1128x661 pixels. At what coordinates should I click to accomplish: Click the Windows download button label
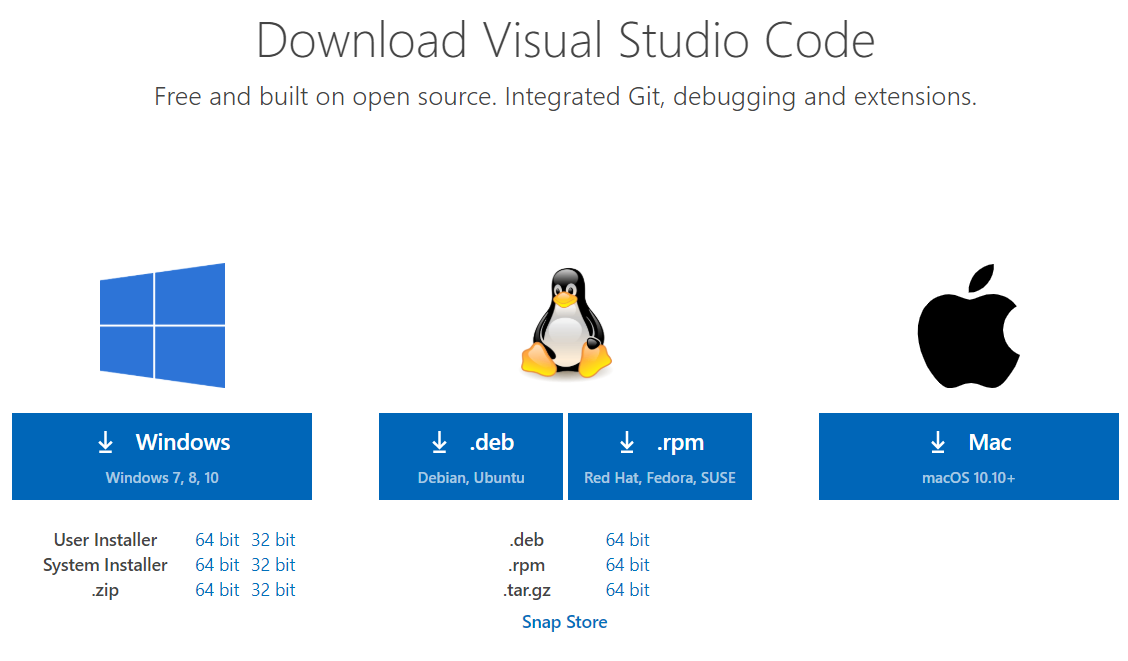coord(183,442)
